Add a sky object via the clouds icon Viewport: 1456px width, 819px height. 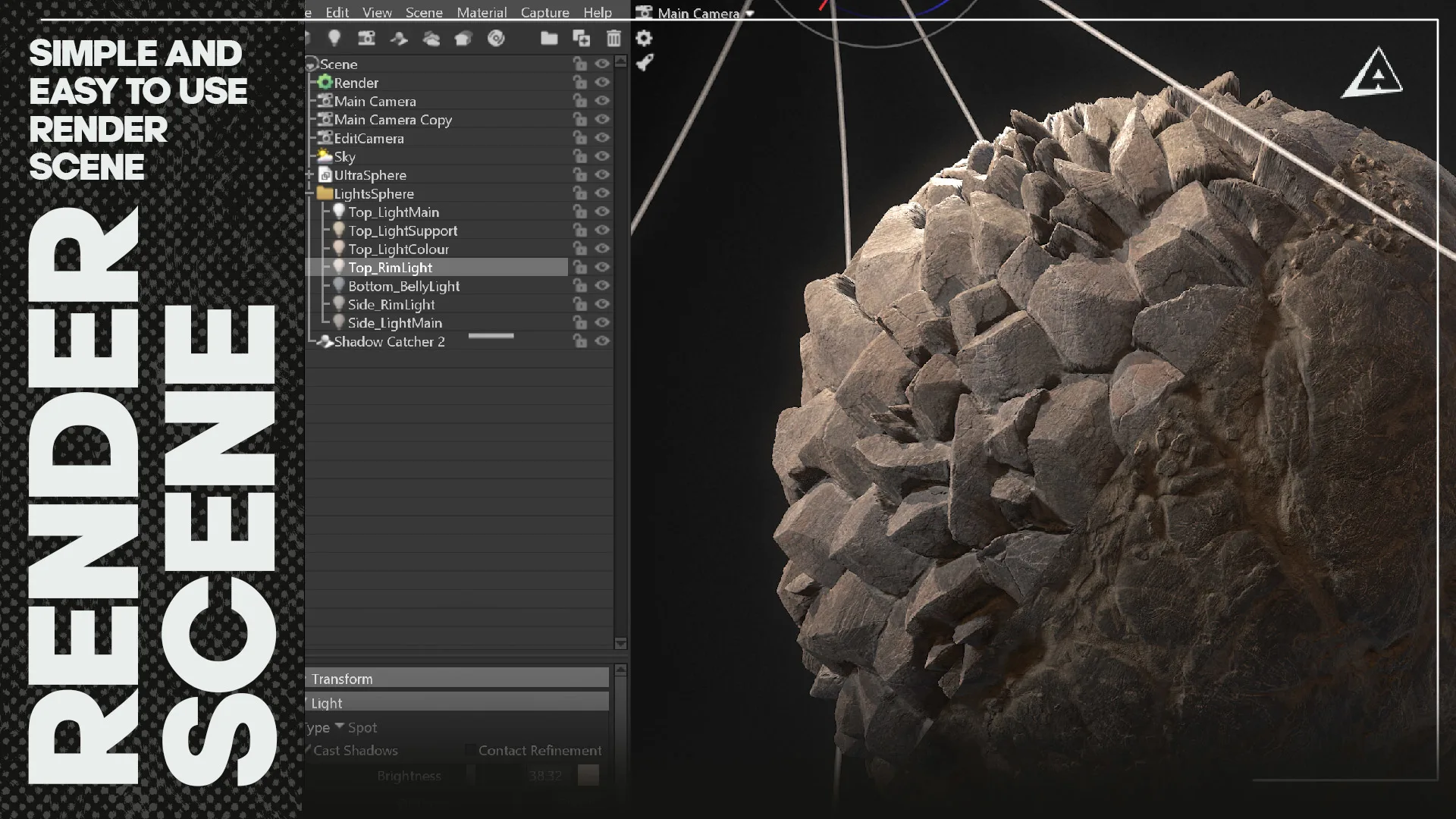point(432,39)
